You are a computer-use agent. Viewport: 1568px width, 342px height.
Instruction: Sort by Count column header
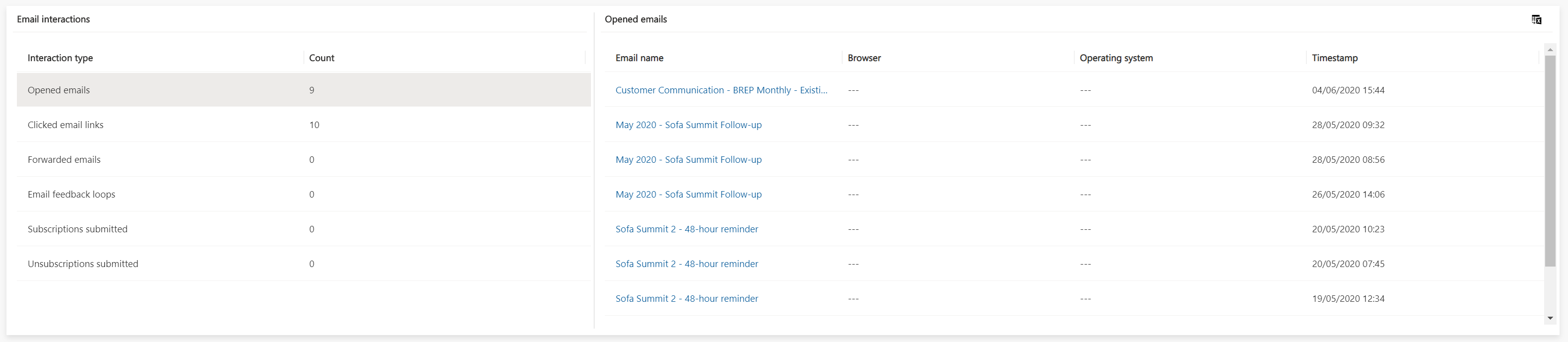322,58
